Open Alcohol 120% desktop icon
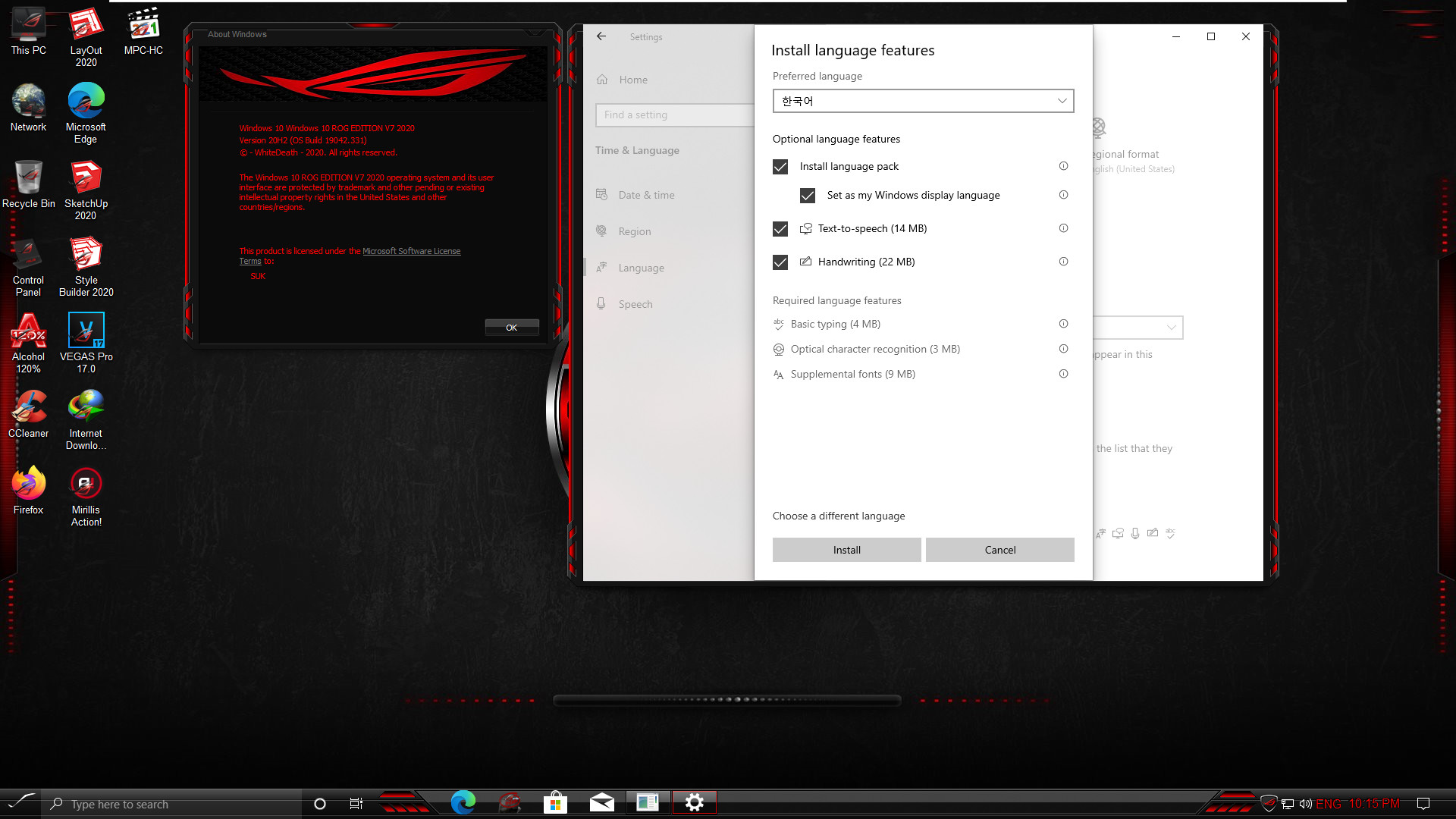The height and width of the screenshot is (819, 1456). pyautogui.click(x=28, y=343)
